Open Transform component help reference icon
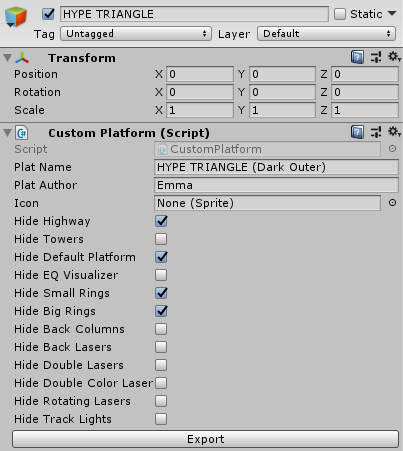Viewport: 403px width, 451px height. (357, 57)
